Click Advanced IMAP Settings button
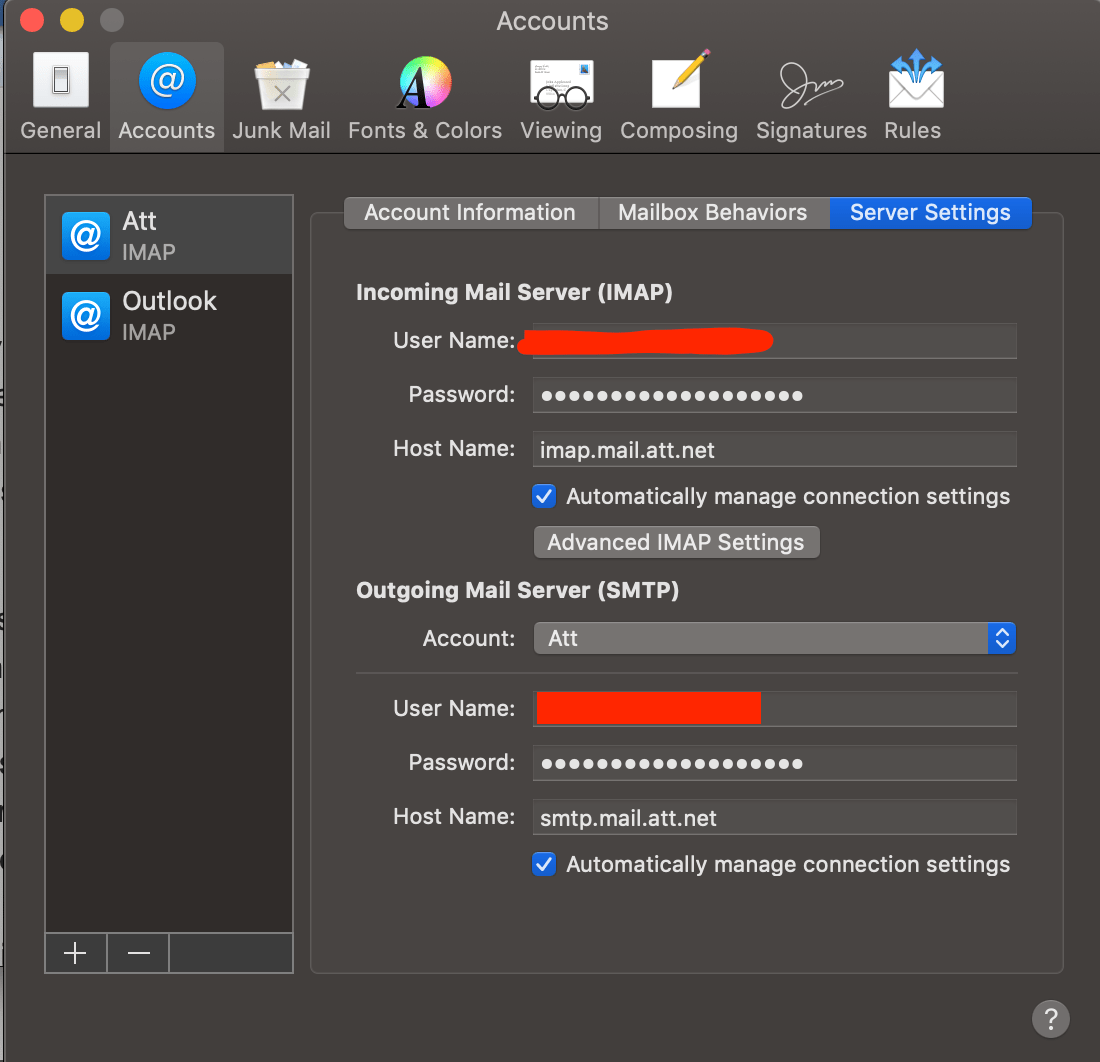 click(x=676, y=542)
